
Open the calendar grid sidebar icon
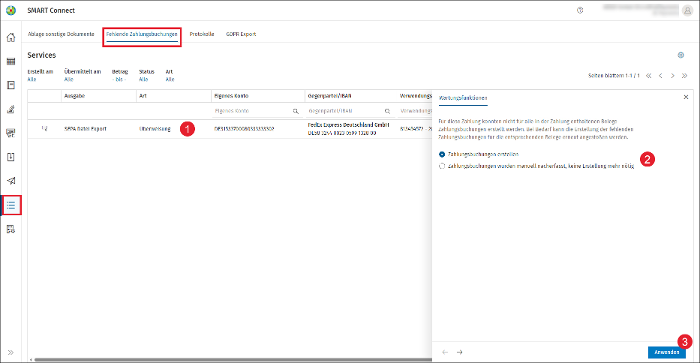coord(11,62)
